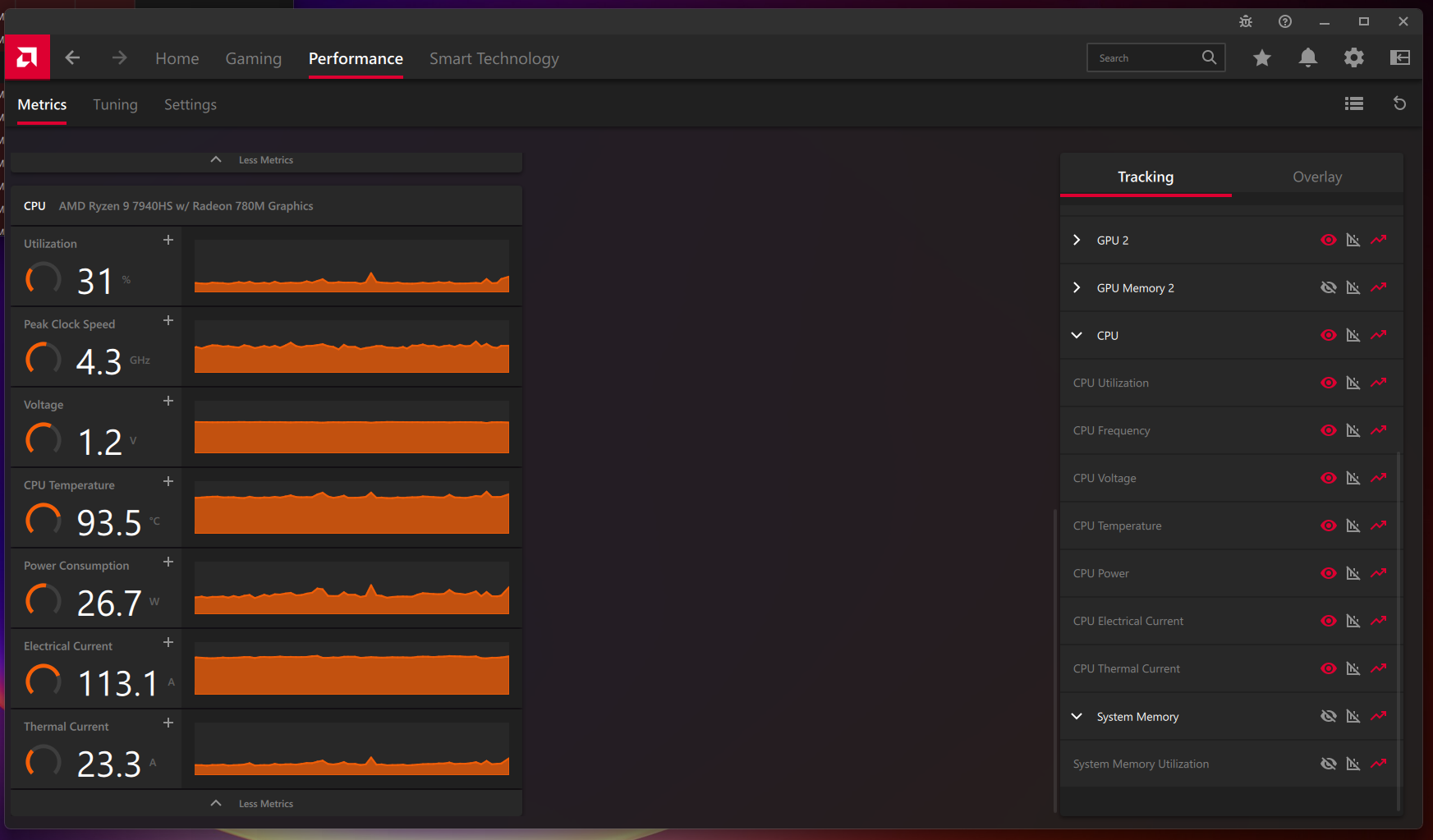Toggle graph icon for CPU Temperature

tap(1353, 526)
